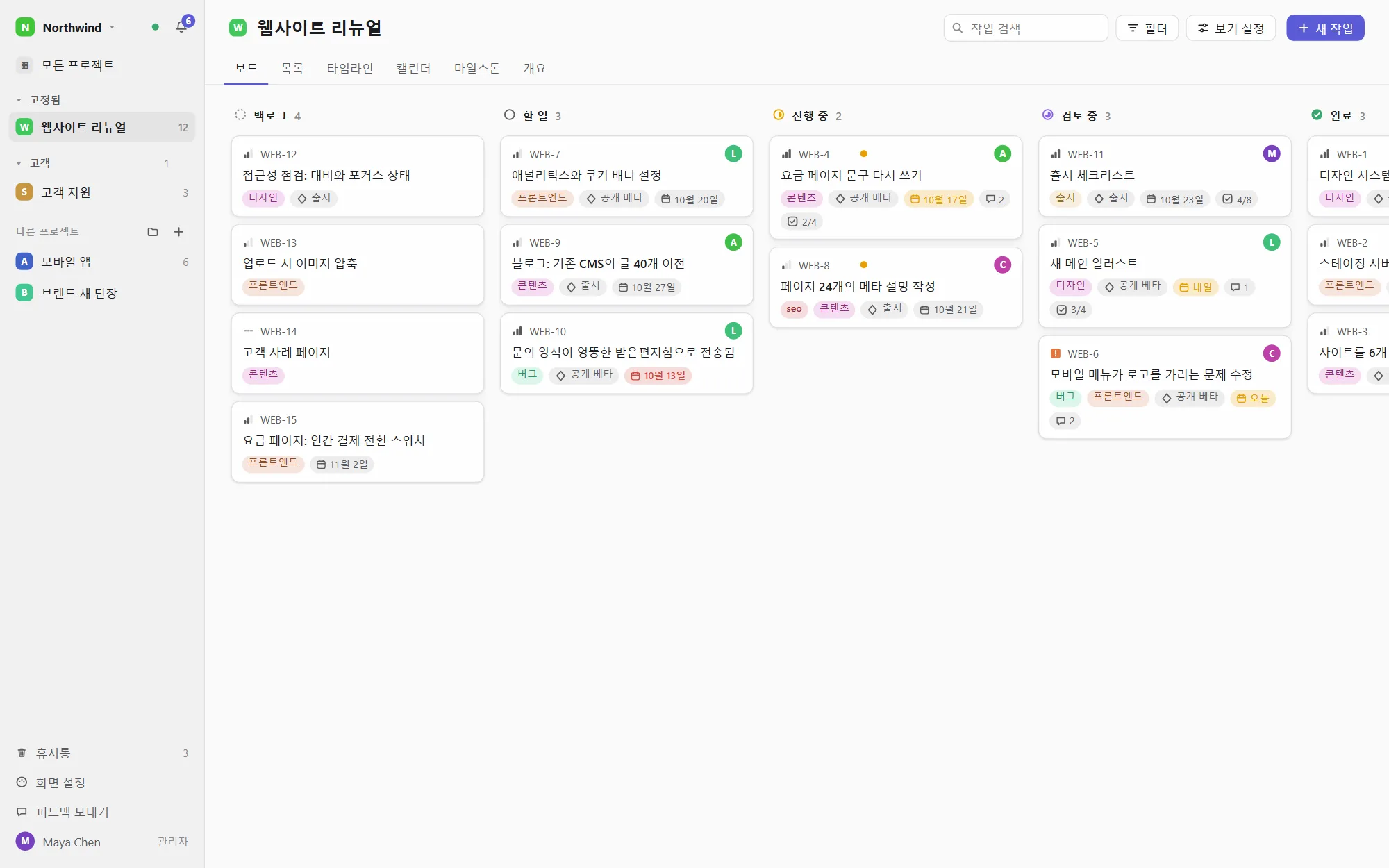Image resolution: width=1389 pixels, height=868 pixels.
Task: Click the 모든 프로젝트 grid icon
Action: (x=25, y=65)
